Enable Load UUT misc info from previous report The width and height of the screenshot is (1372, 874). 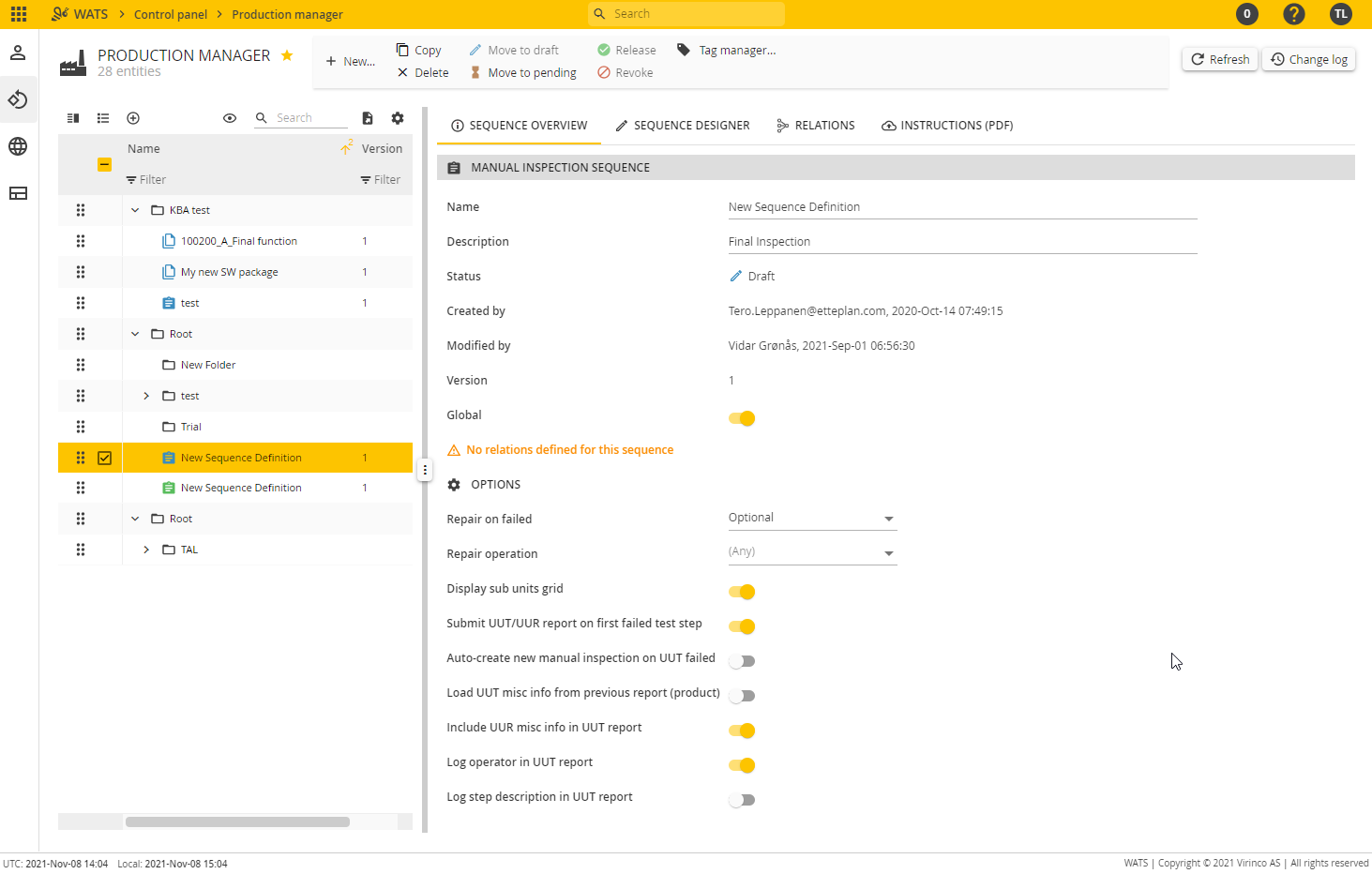point(742,696)
